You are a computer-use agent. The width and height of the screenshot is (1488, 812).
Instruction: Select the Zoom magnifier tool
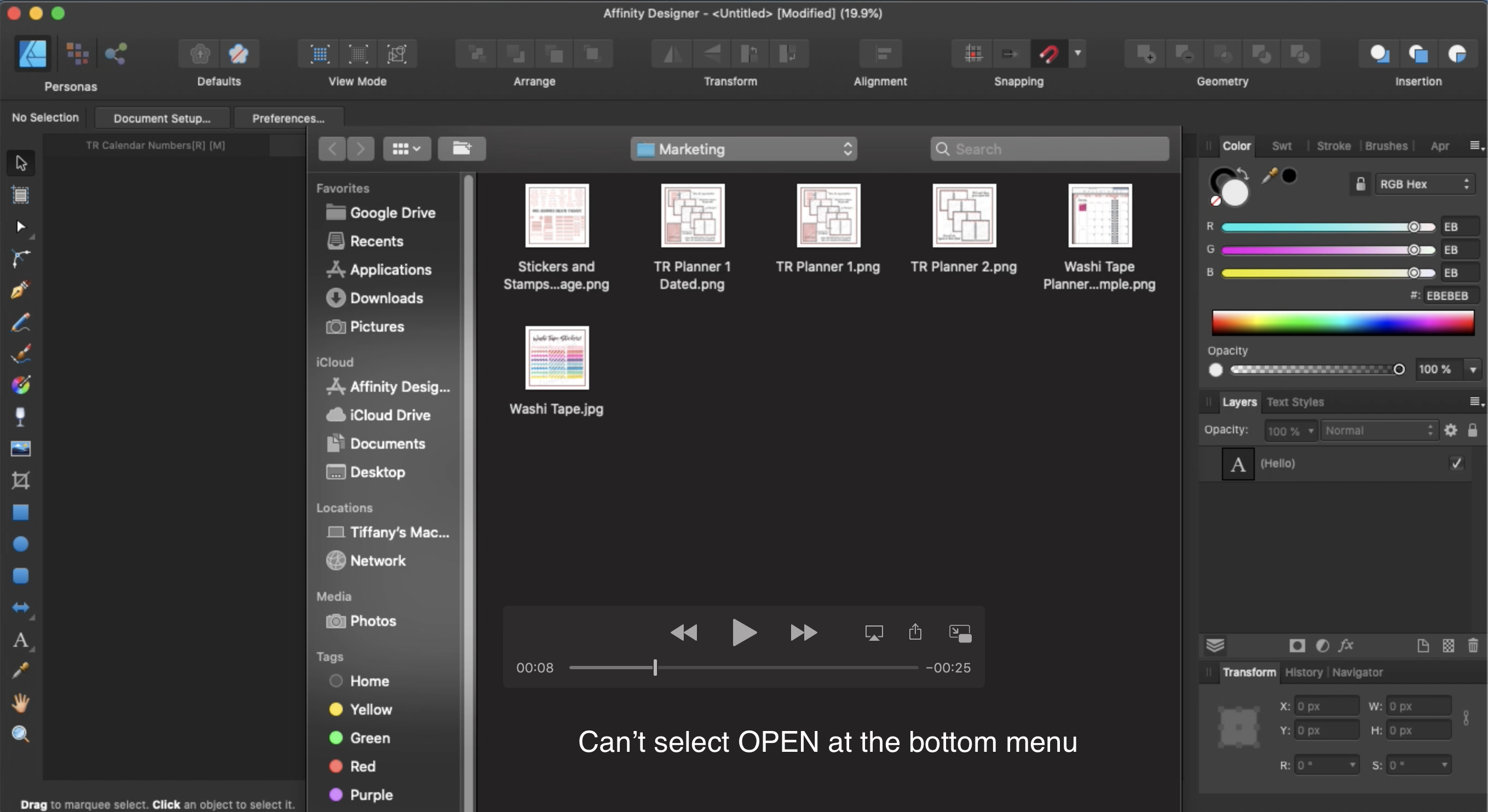tap(20, 734)
